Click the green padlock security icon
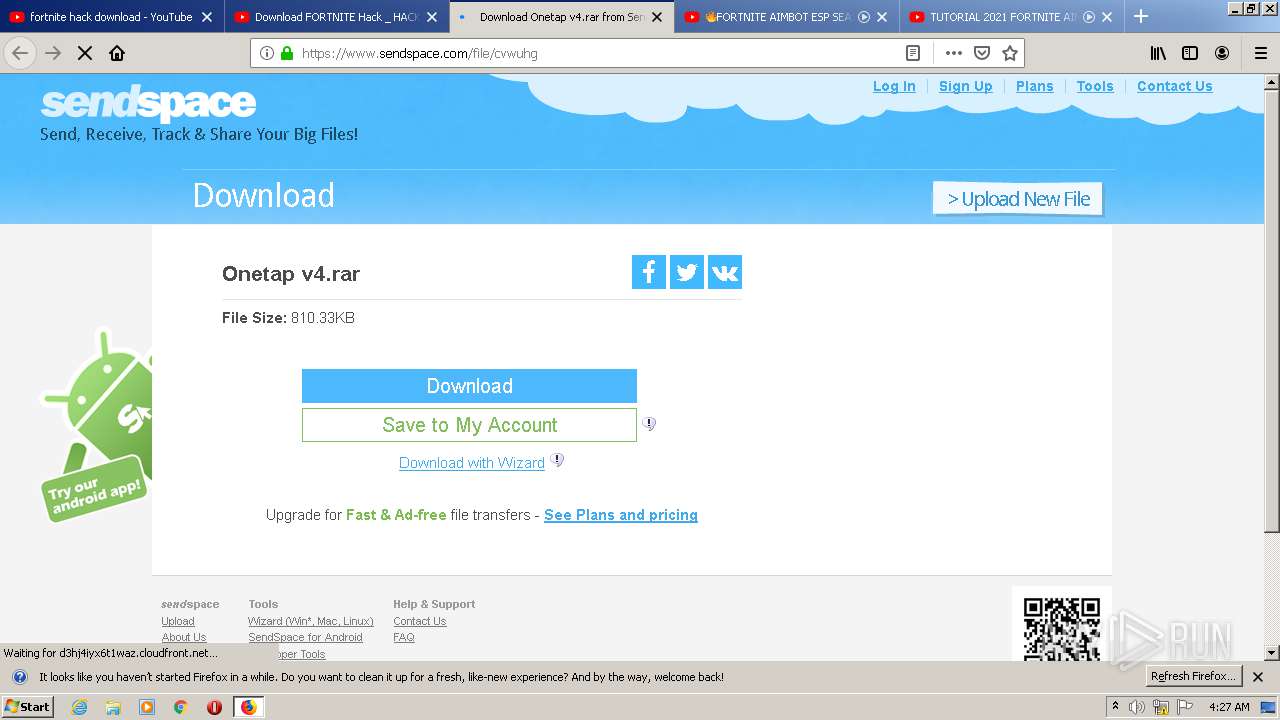 point(287,53)
